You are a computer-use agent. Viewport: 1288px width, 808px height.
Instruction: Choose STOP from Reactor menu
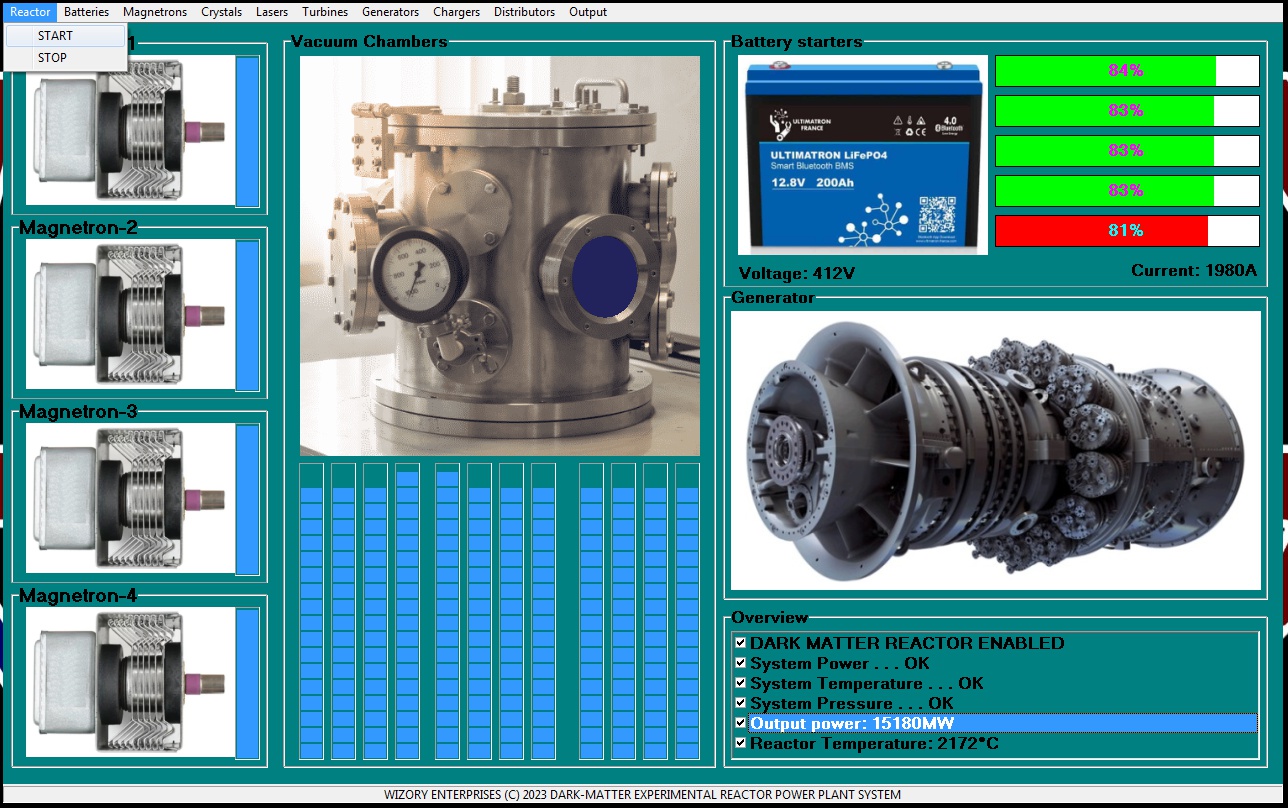66,57
